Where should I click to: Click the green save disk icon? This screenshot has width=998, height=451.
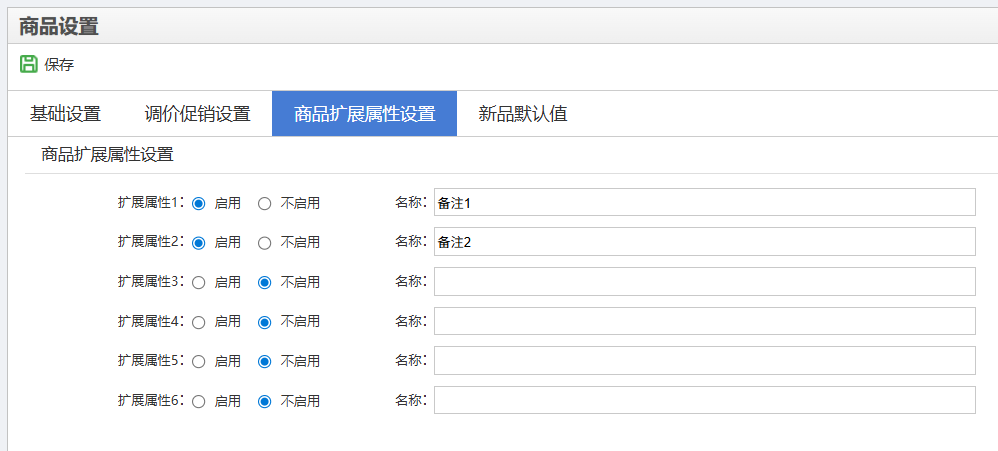point(28,64)
